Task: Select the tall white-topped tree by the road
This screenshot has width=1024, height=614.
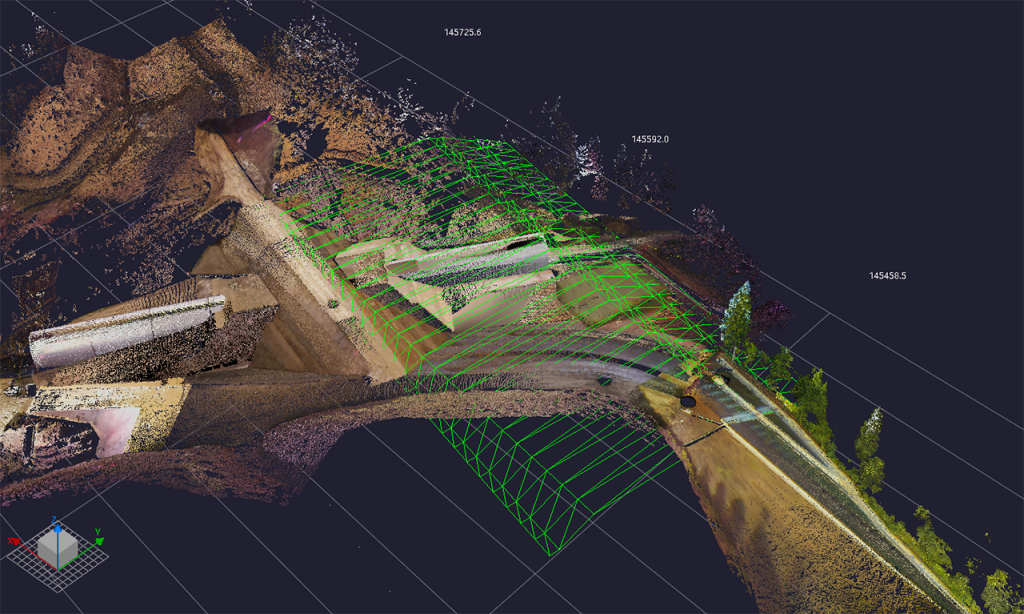Action: 738,315
